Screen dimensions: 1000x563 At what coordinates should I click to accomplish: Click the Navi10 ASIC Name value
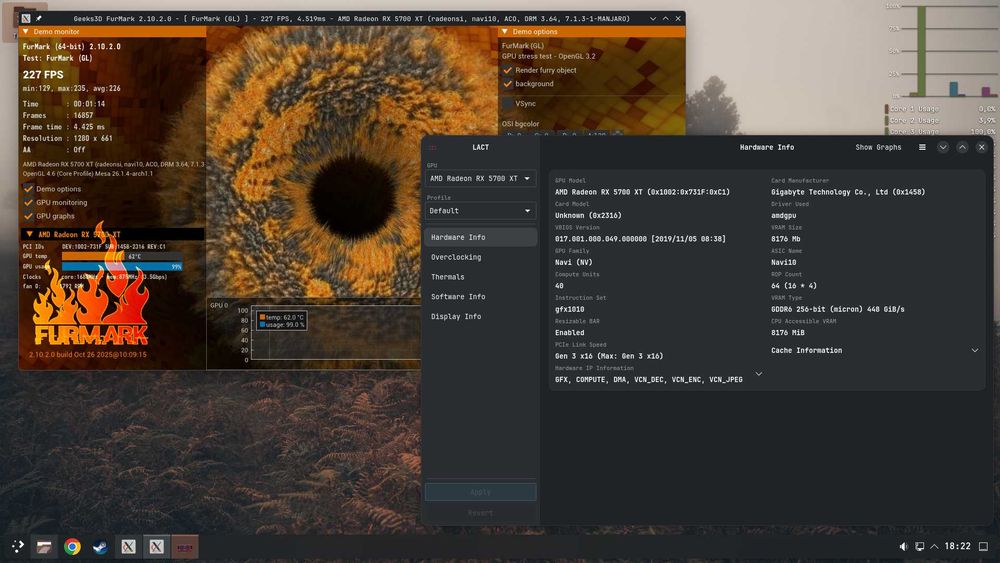point(783,262)
